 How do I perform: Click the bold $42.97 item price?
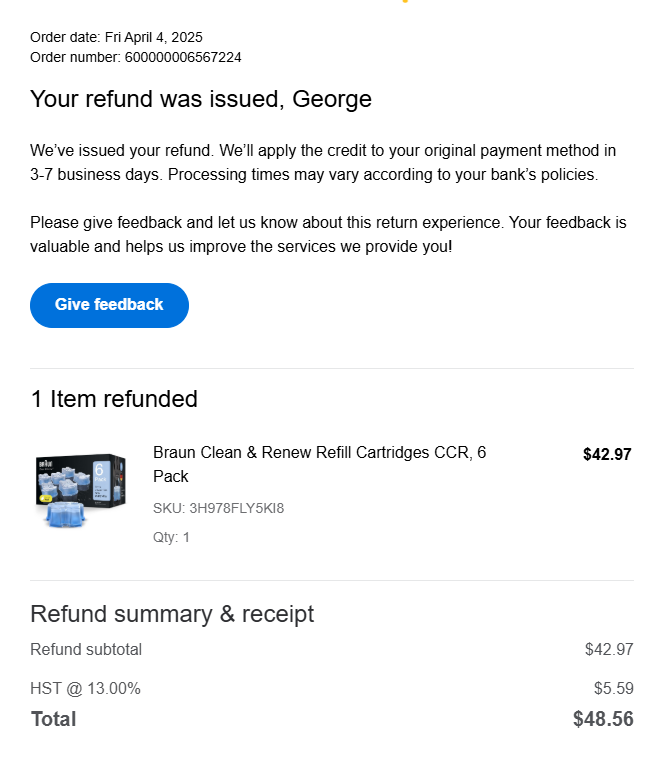click(x=607, y=454)
